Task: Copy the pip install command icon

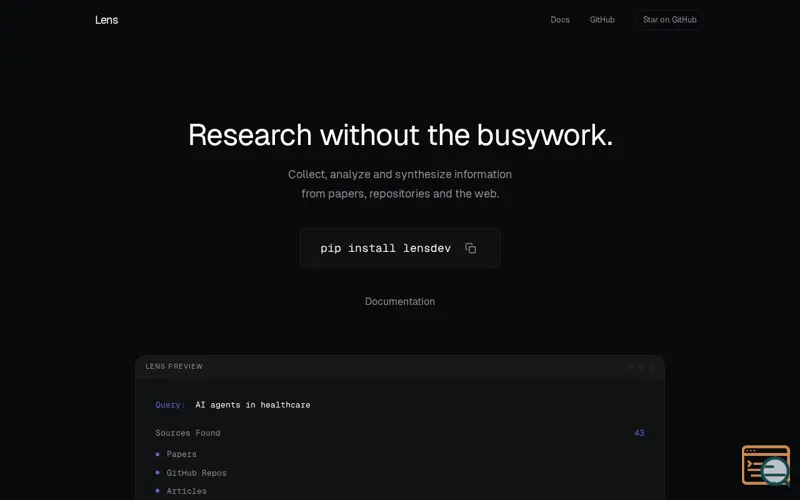Action: coord(470,248)
